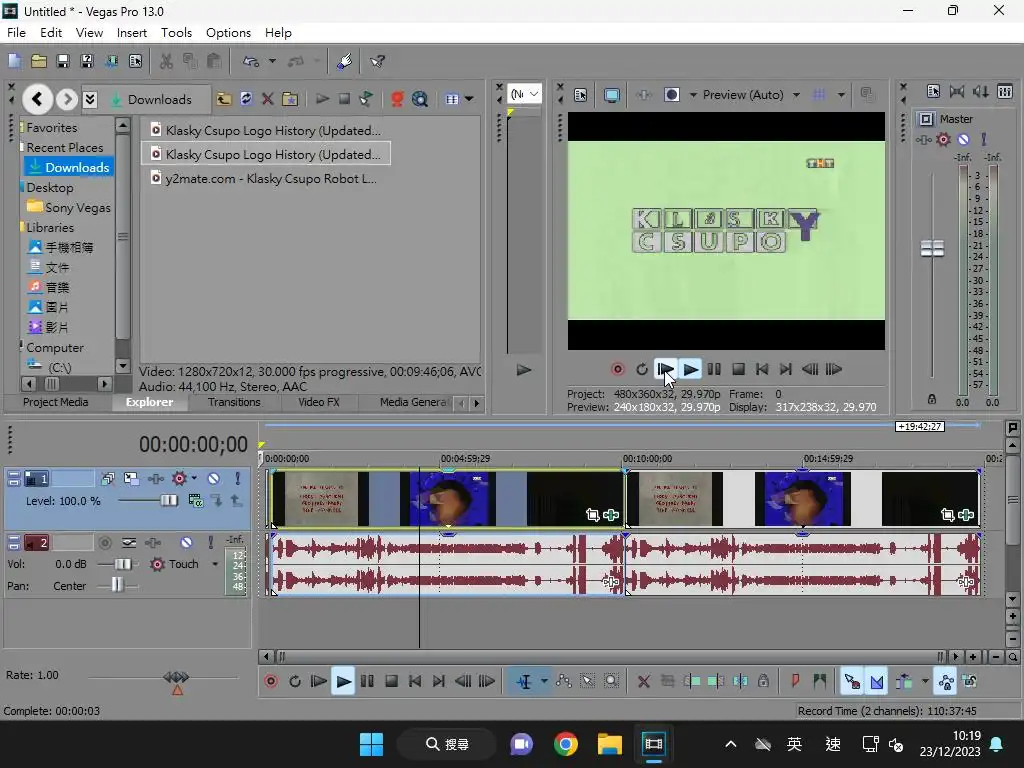1024x768 pixels.
Task: Switch to the Project Media tab
Action: coord(56,402)
